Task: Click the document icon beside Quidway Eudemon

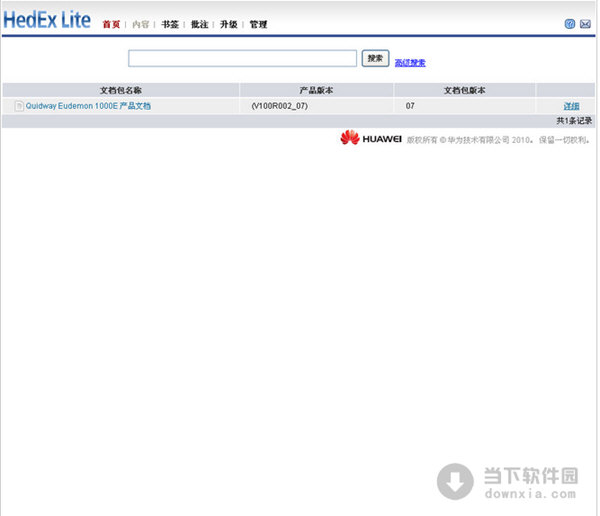Action: pyautogui.click(x=19, y=106)
